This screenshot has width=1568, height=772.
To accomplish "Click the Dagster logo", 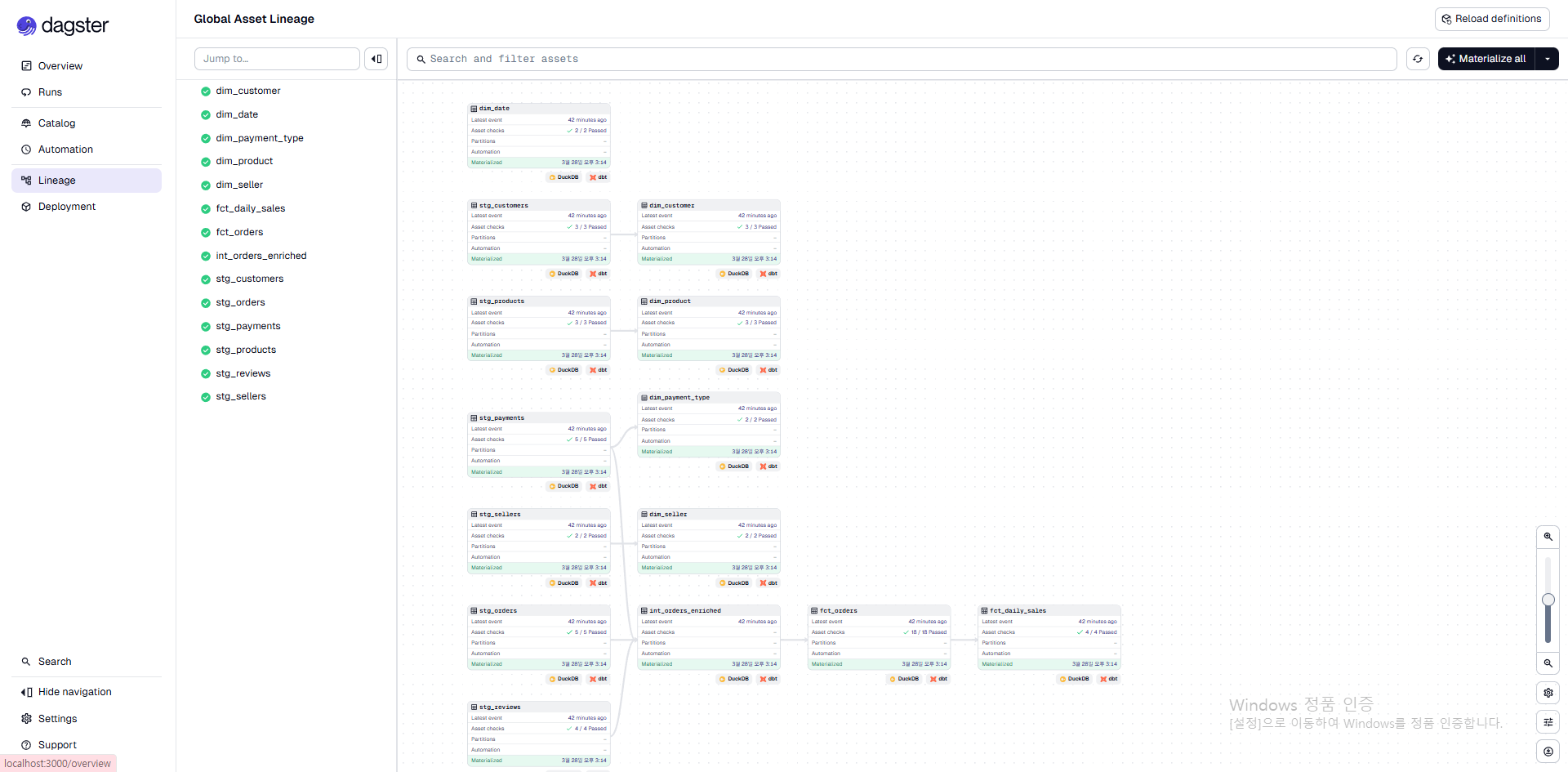I will coord(63,26).
